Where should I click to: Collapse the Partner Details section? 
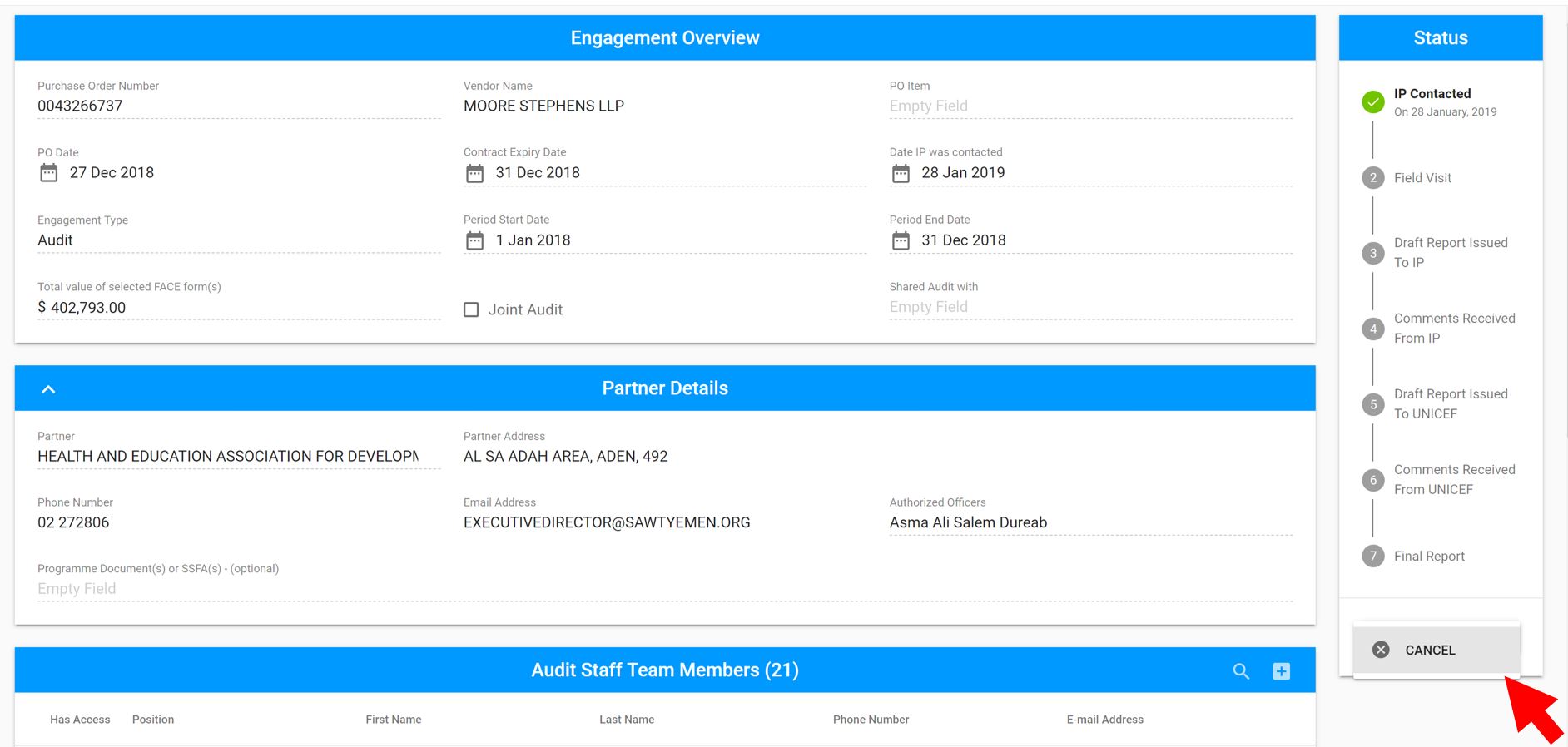(x=48, y=388)
